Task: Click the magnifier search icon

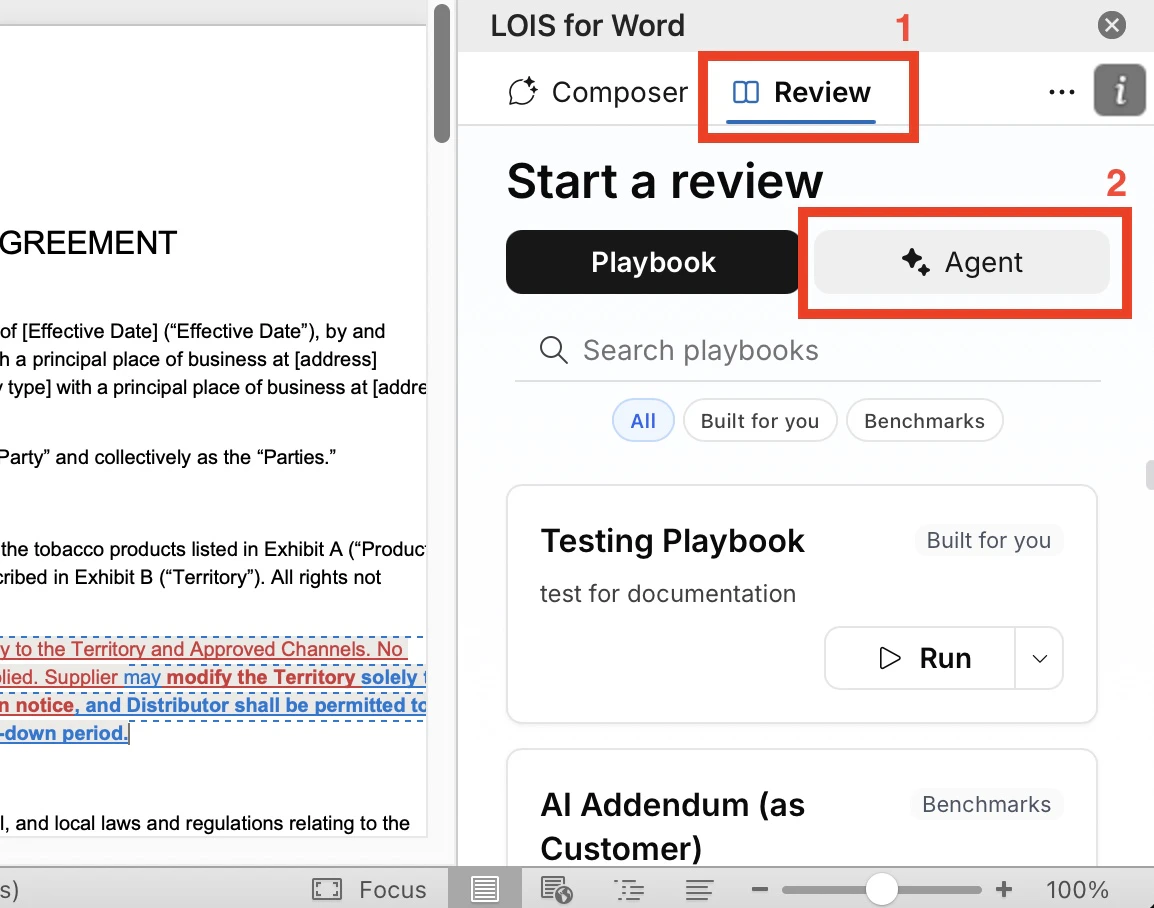Action: [x=553, y=350]
